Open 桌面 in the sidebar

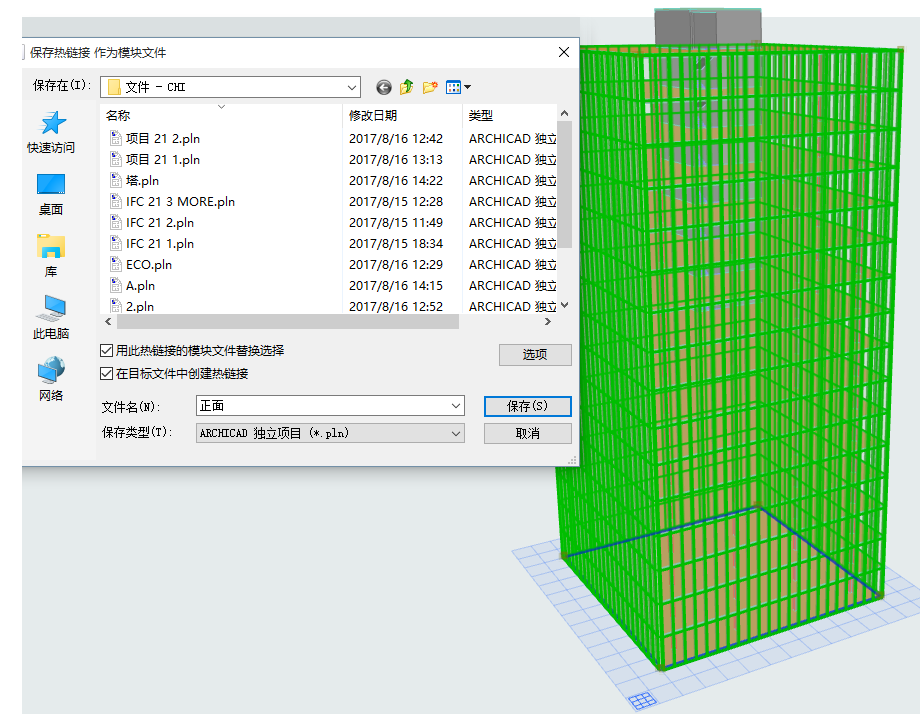tap(51, 195)
